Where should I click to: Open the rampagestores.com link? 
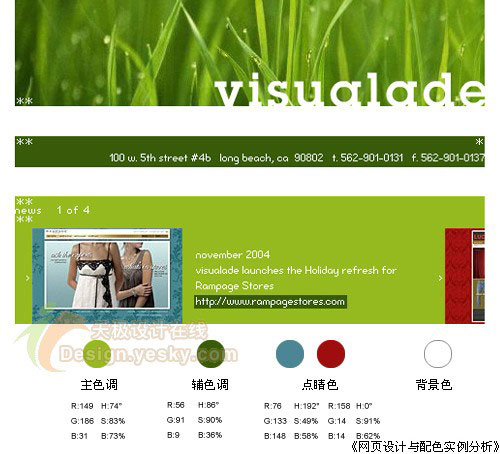click(x=270, y=302)
